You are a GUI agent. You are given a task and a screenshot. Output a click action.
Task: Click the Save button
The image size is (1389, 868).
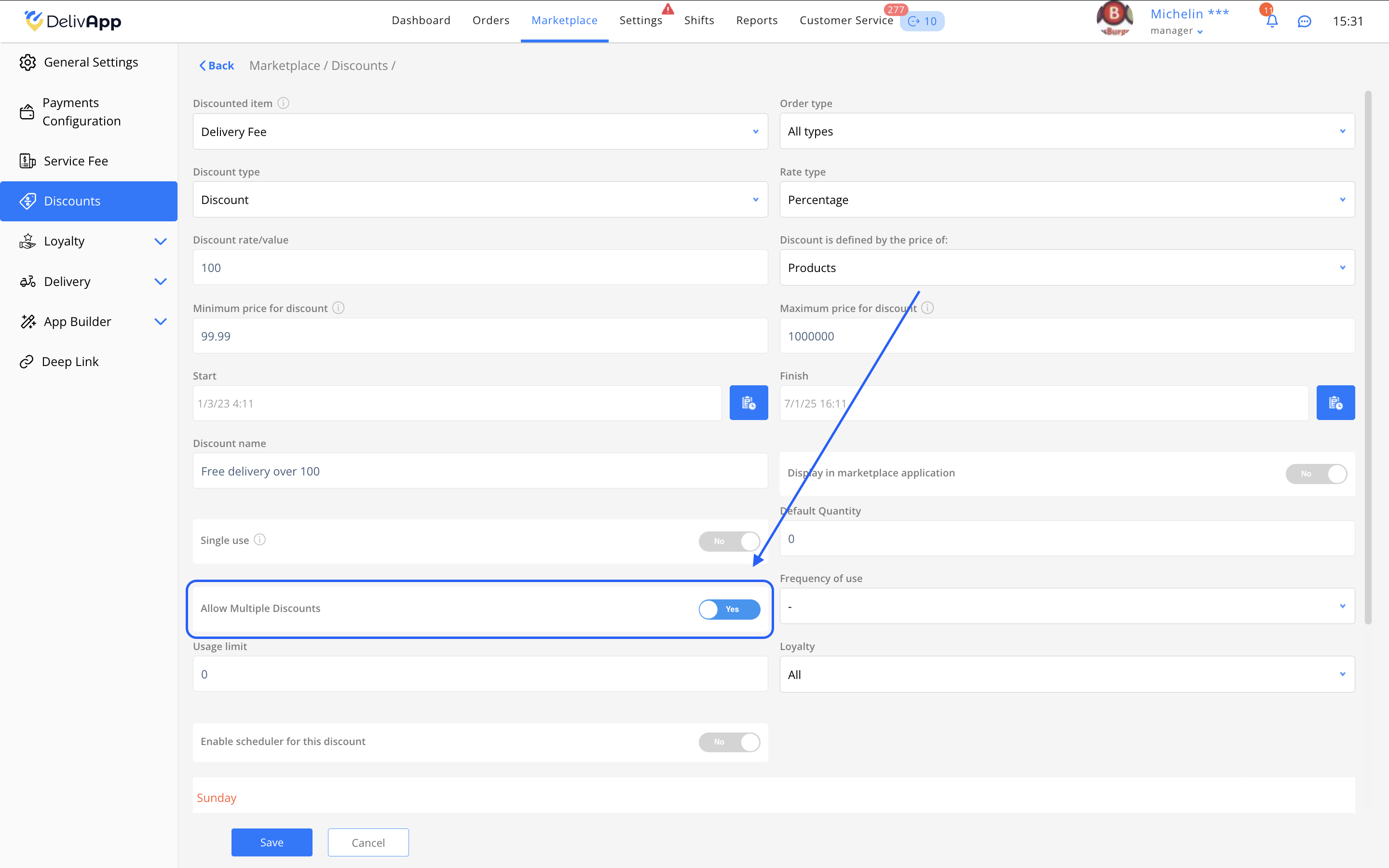(x=272, y=842)
